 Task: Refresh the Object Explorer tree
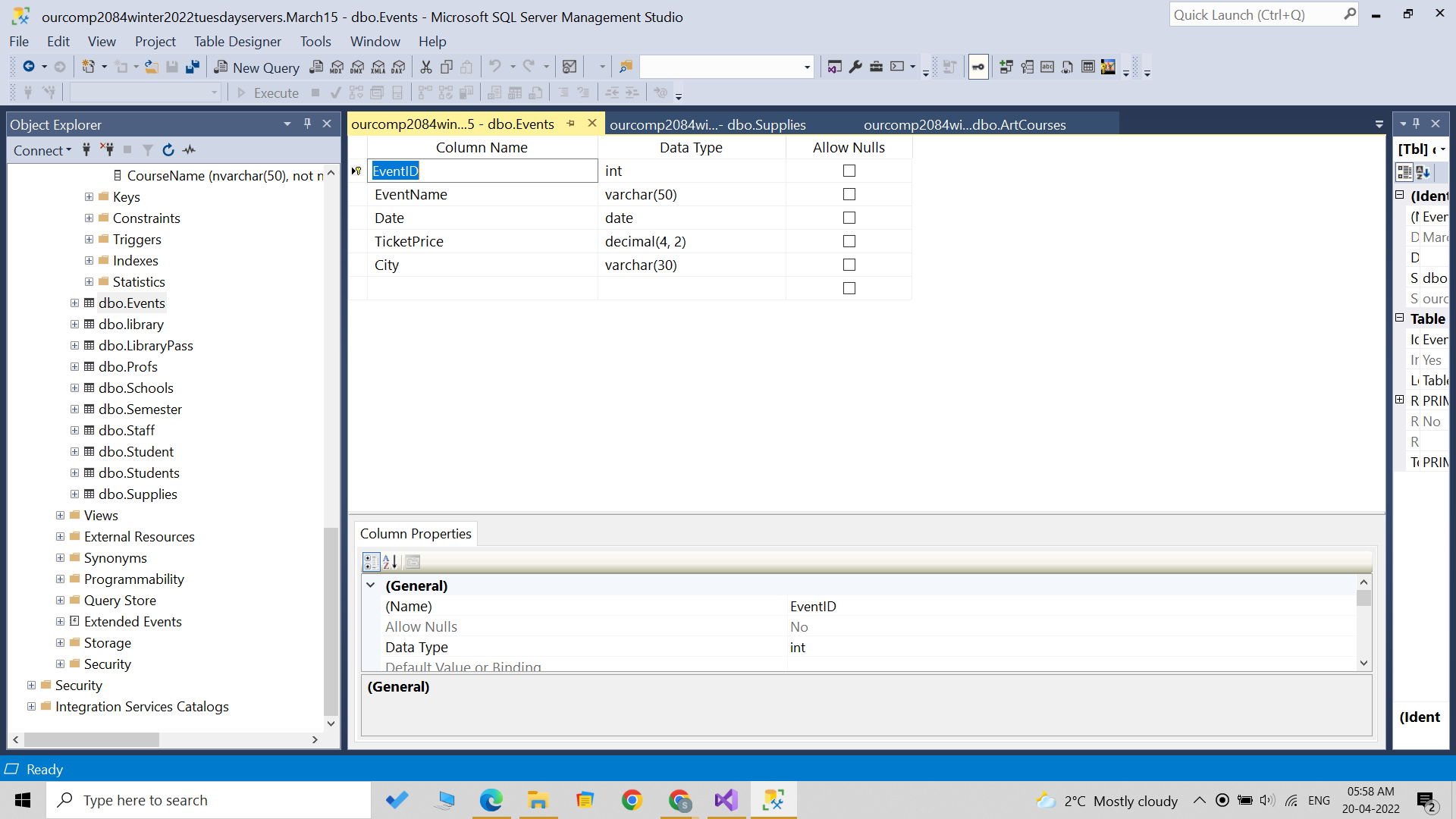(168, 150)
